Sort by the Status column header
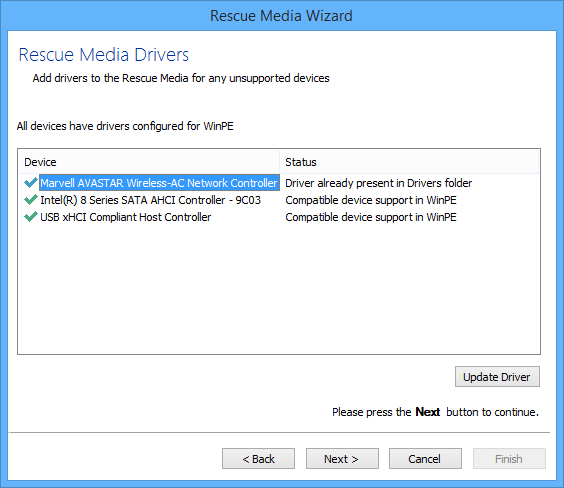Viewport: 564px width, 488px height. coord(409,162)
